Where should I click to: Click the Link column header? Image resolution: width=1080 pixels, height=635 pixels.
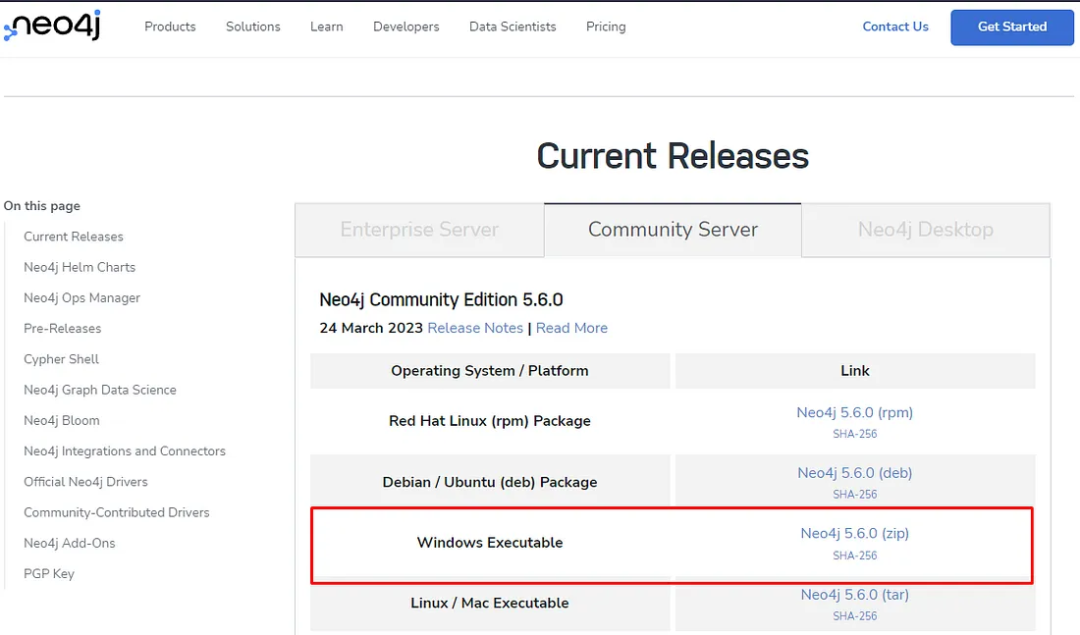(x=855, y=371)
